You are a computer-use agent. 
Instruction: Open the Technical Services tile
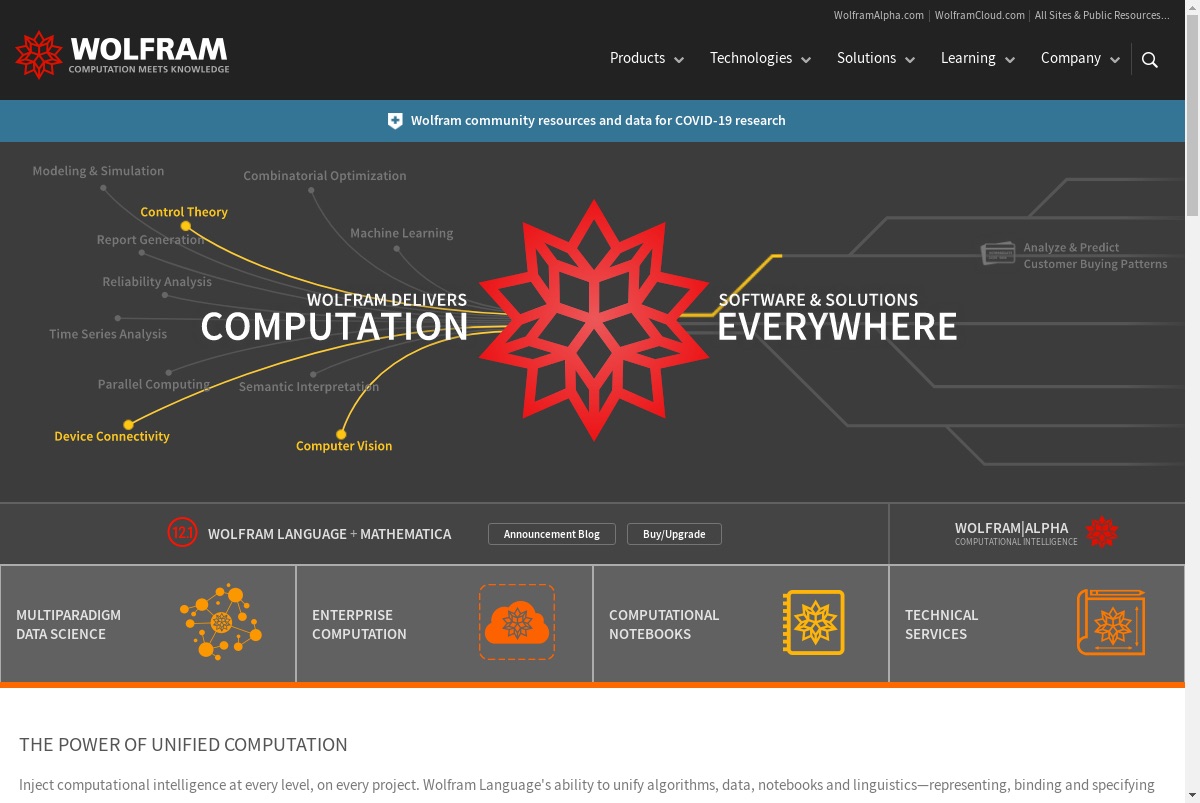click(x=1037, y=624)
